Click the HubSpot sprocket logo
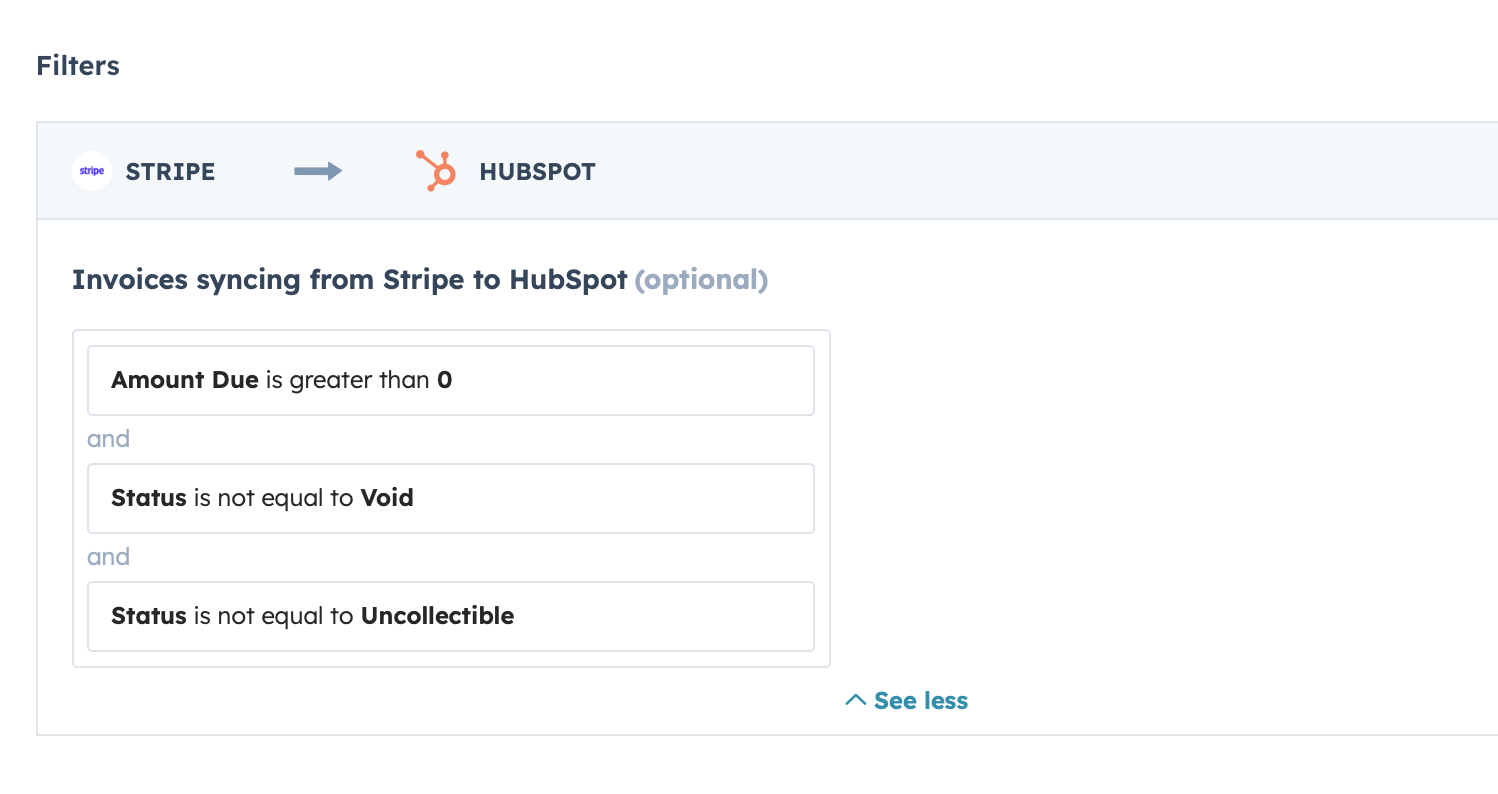This screenshot has width=1498, height=794. click(436, 171)
